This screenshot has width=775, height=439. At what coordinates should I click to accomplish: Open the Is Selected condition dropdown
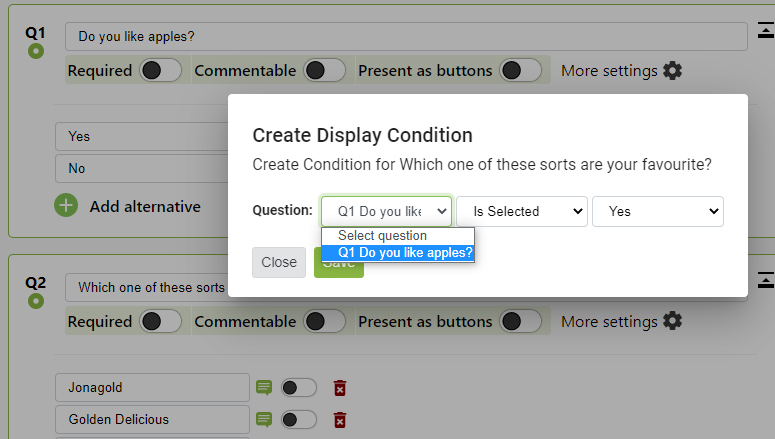[521, 211]
